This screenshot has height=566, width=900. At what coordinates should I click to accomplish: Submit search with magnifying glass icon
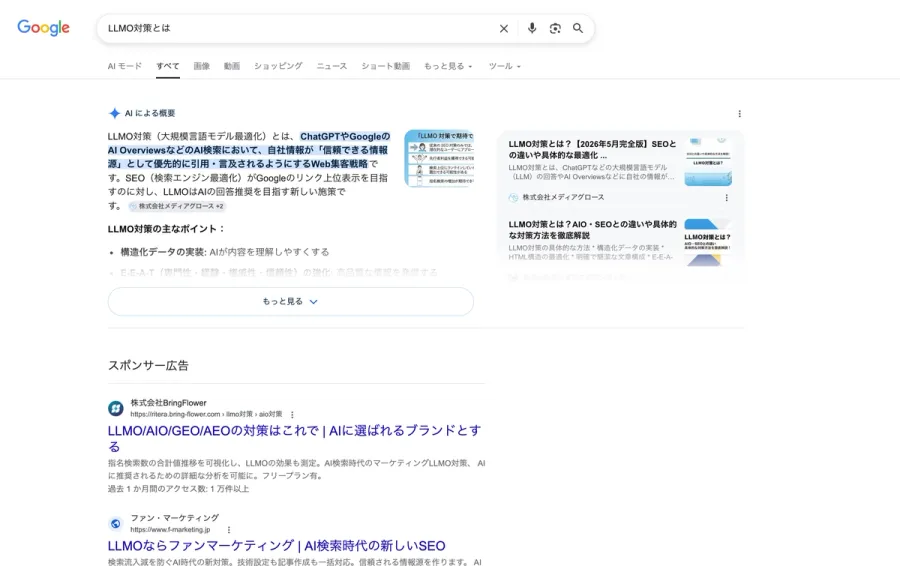pyautogui.click(x=578, y=28)
